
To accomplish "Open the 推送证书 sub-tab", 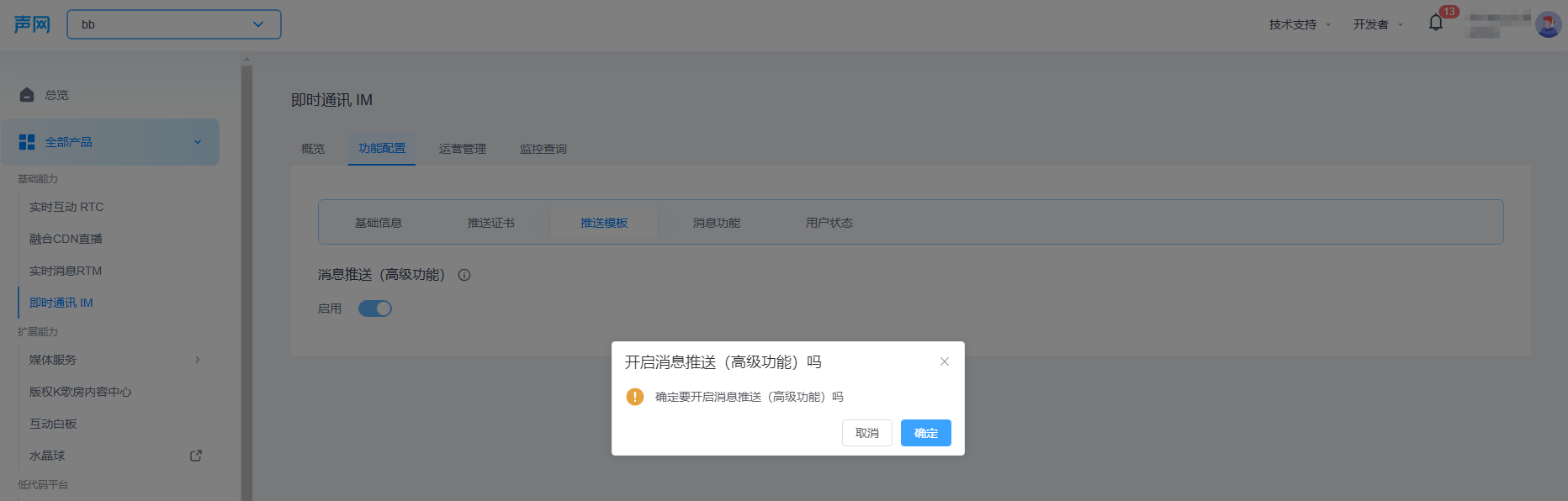I will [491, 223].
